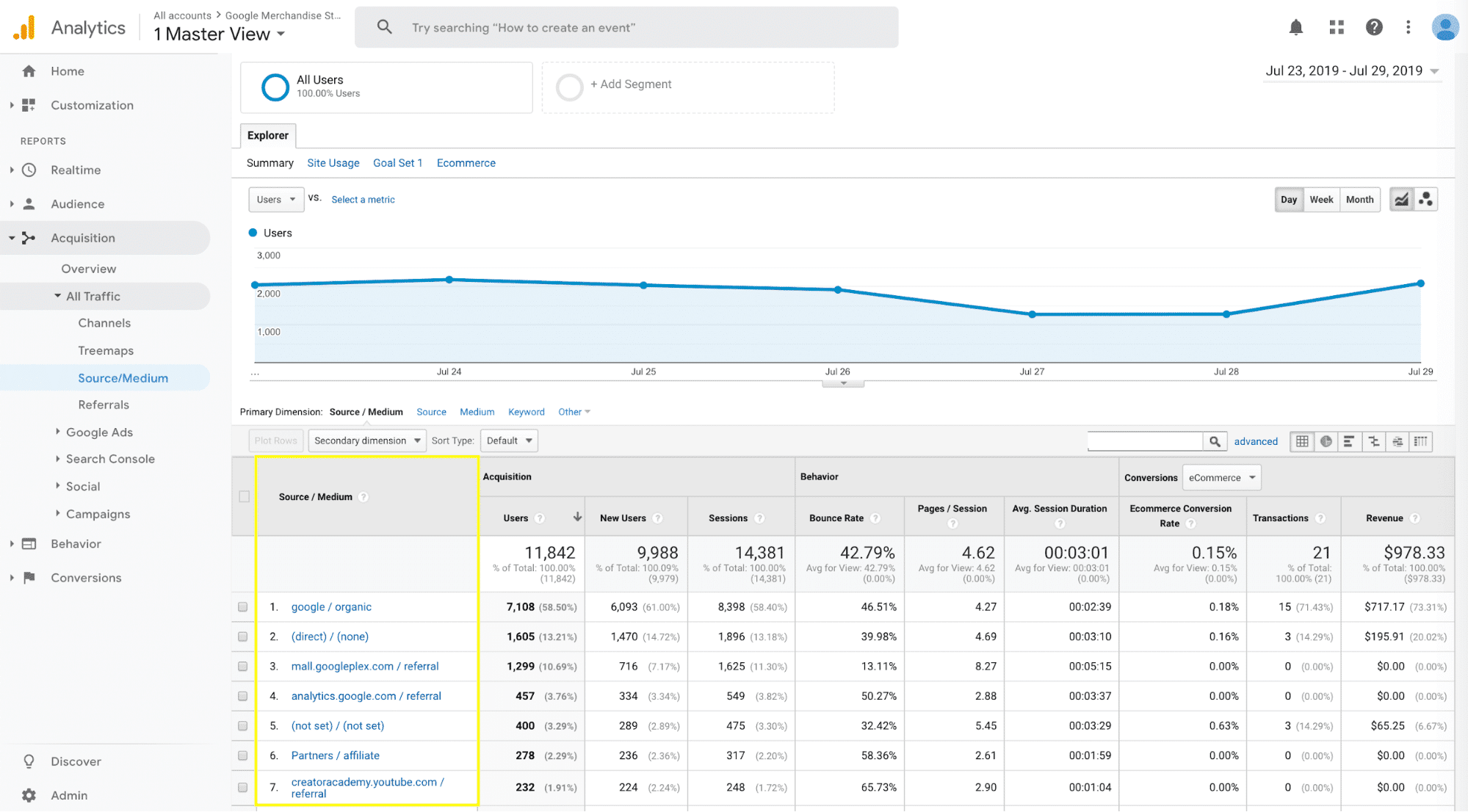Open the Secondary dimension dropdown
This screenshot has height=812, width=1468.
tap(367, 441)
